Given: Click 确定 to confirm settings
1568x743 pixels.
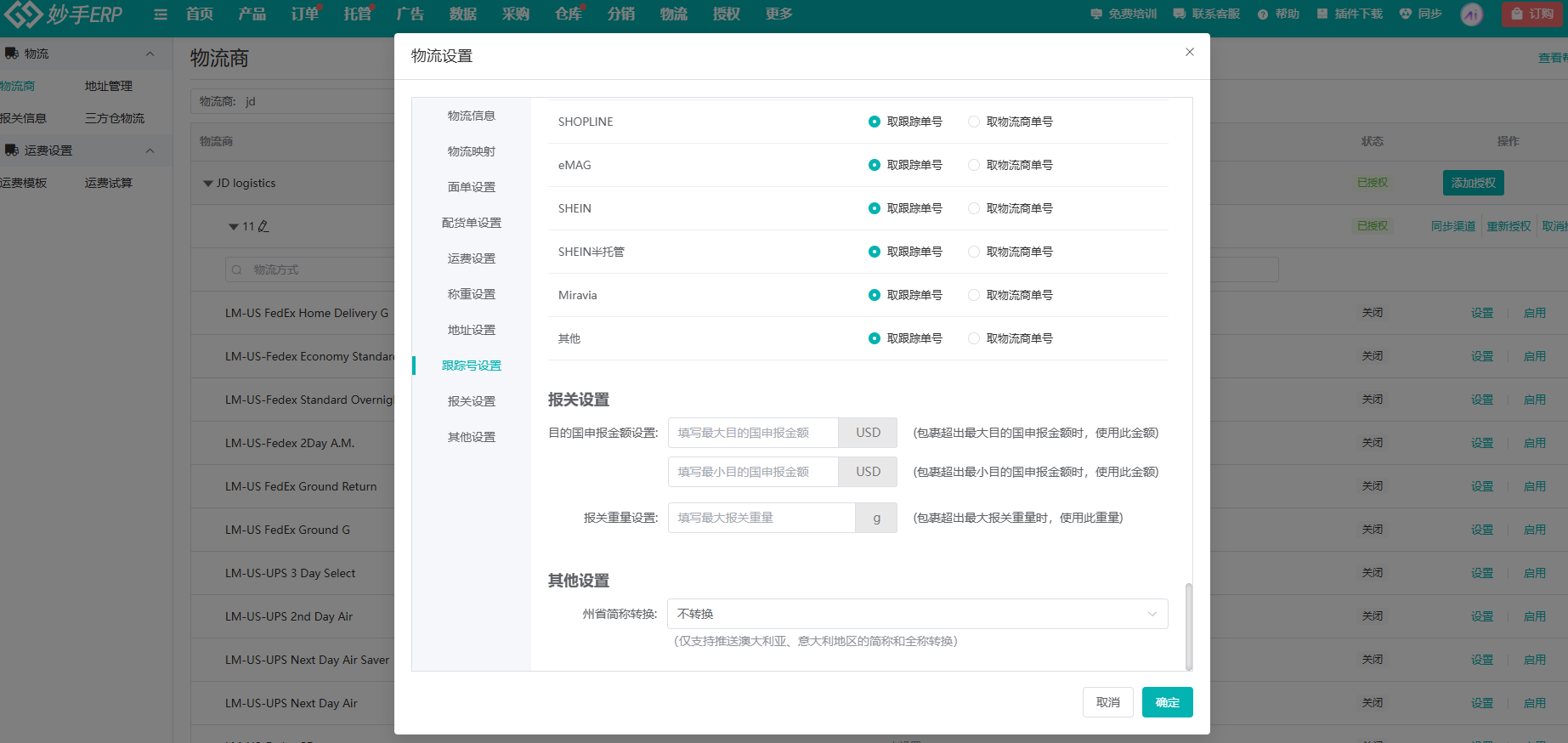Looking at the screenshot, I should point(1168,702).
